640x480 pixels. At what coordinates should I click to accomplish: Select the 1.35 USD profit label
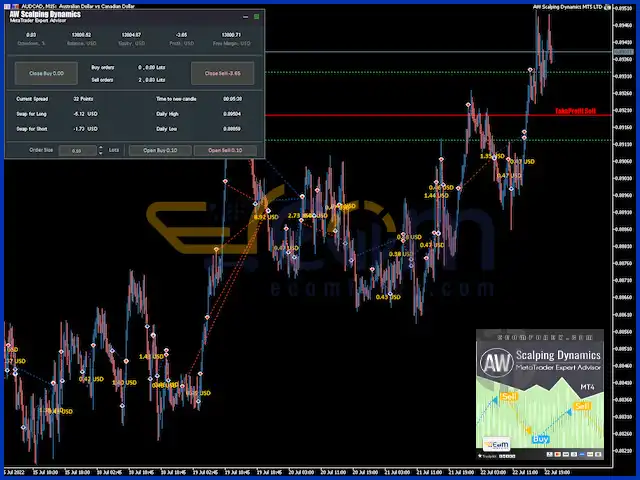tap(492, 156)
